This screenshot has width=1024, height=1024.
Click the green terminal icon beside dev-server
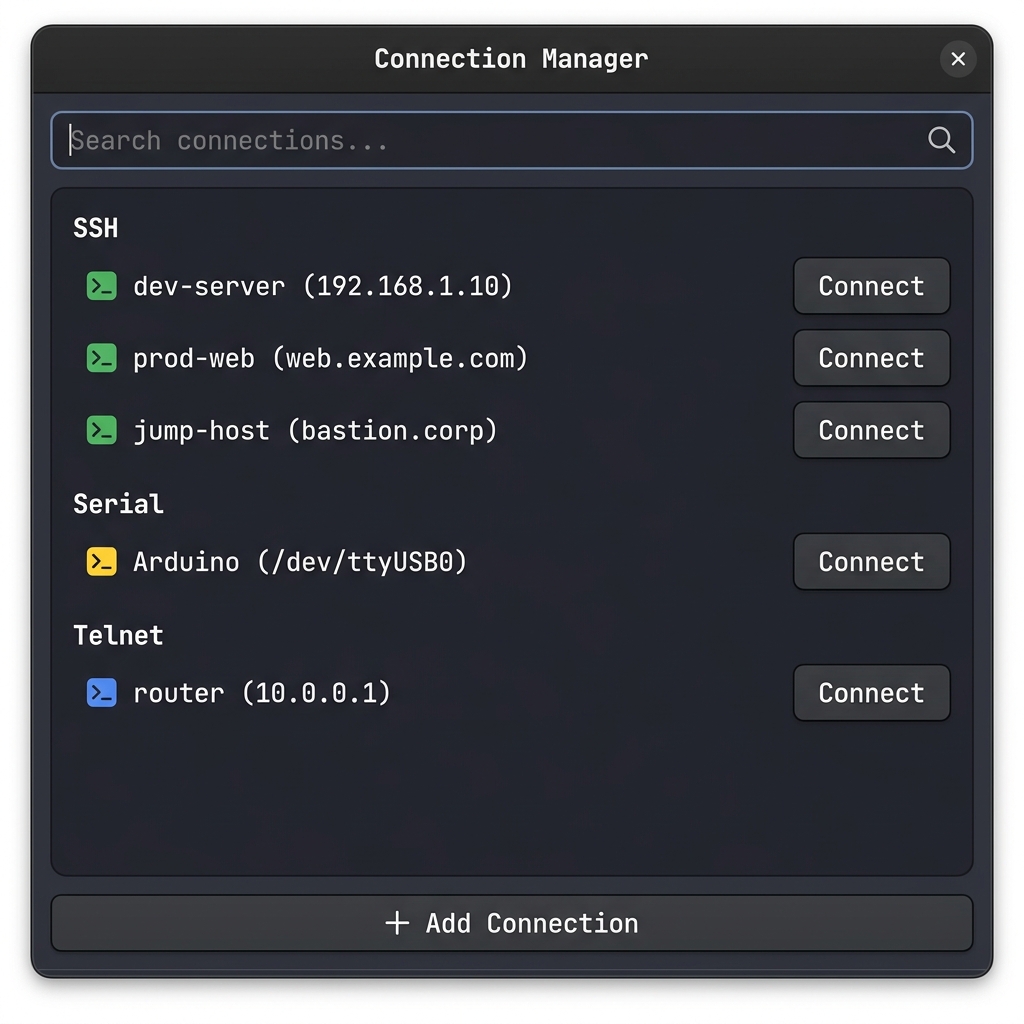pos(101,286)
